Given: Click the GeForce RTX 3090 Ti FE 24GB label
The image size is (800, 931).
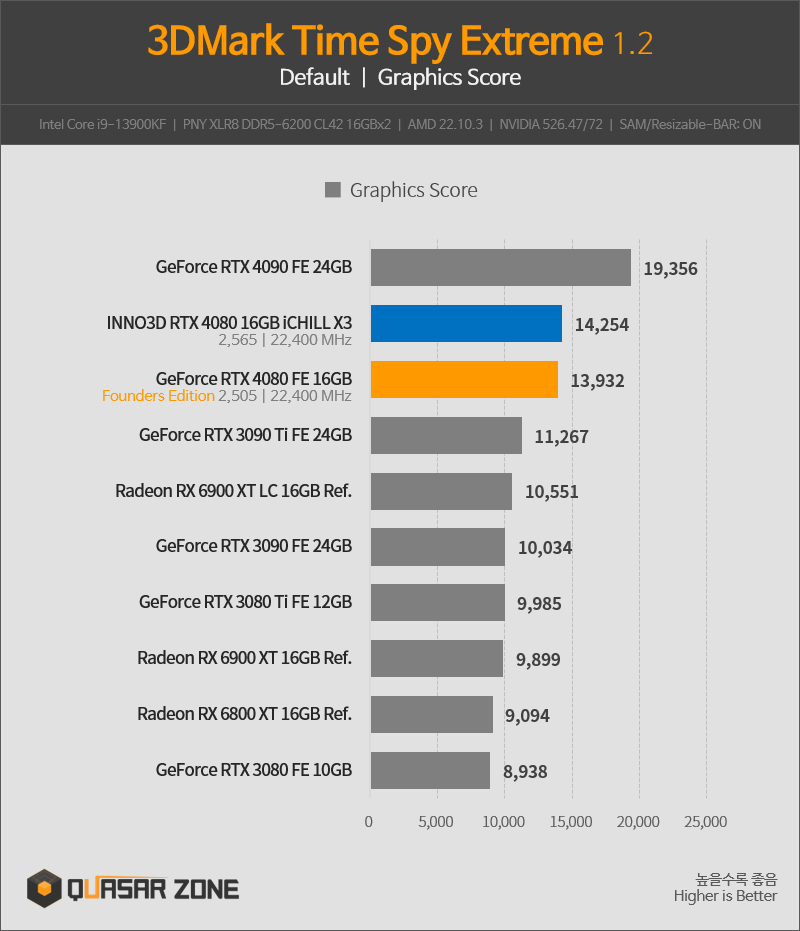Looking at the screenshot, I should [245, 435].
